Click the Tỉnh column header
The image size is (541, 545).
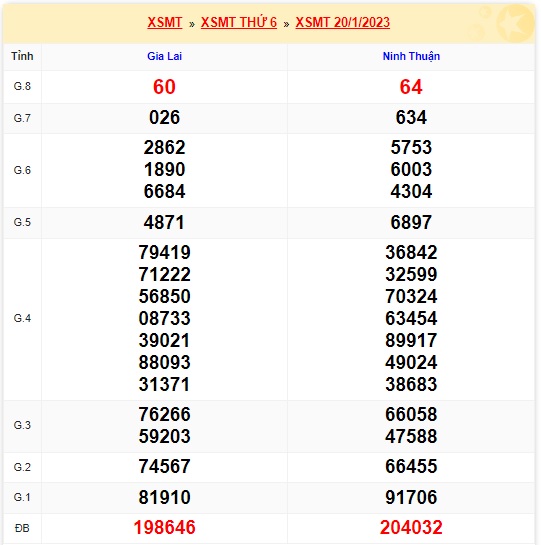pyautogui.click(x=22, y=56)
